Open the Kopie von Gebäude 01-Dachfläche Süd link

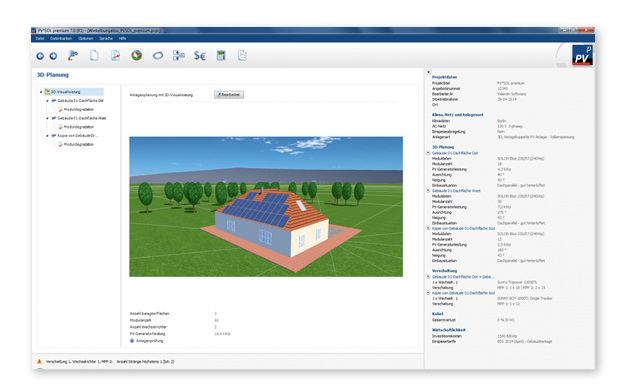click(464, 228)
